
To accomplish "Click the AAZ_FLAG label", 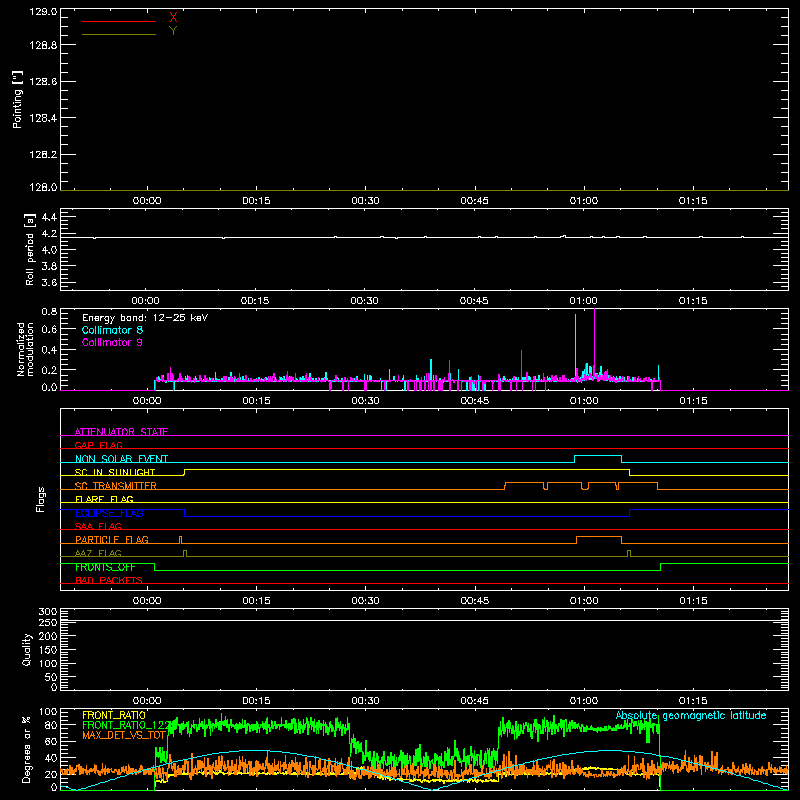I will (98, 553).
